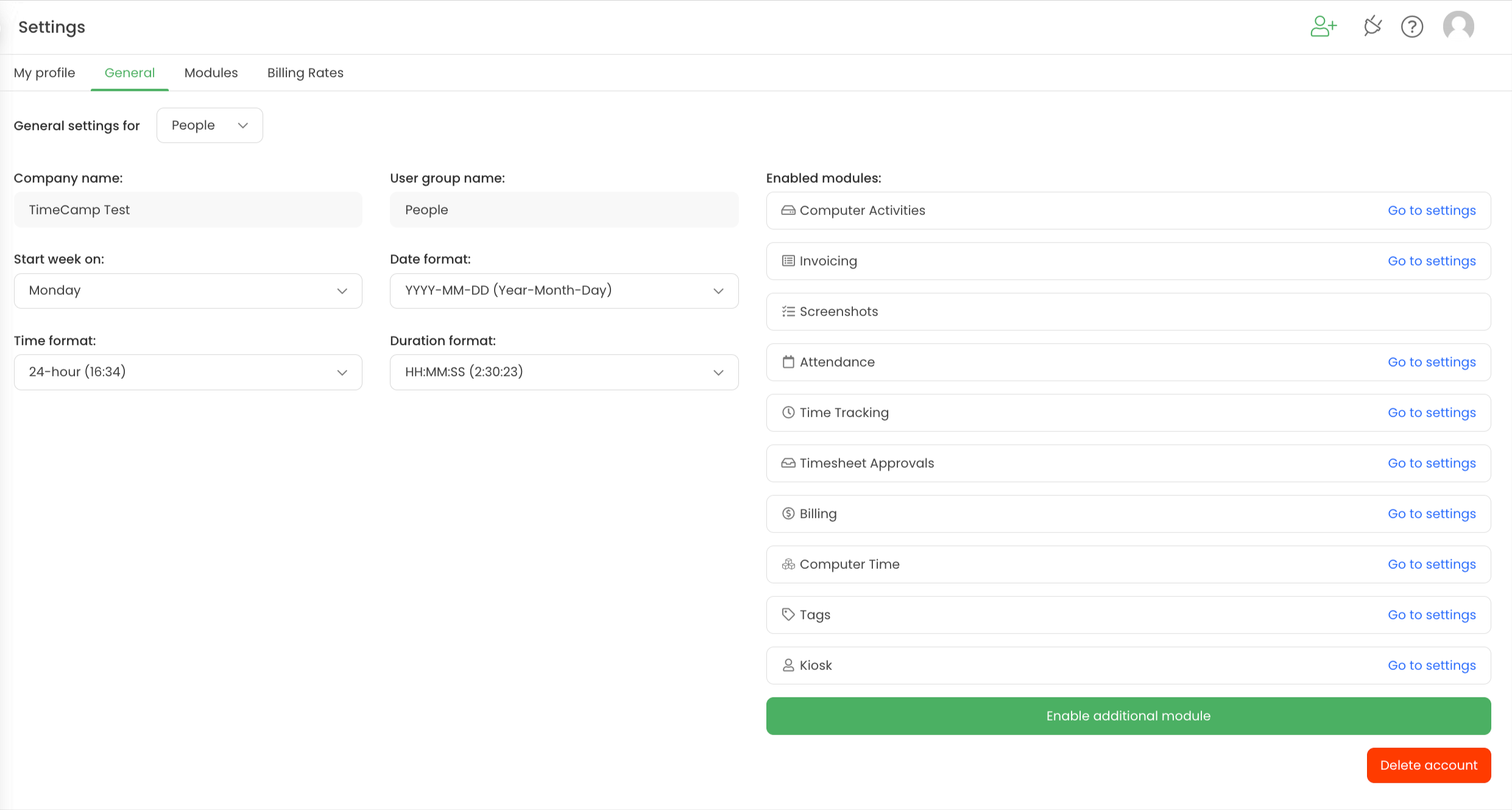Click the user avatar icon
The image size is (1512, 810).
(1458, 27)
